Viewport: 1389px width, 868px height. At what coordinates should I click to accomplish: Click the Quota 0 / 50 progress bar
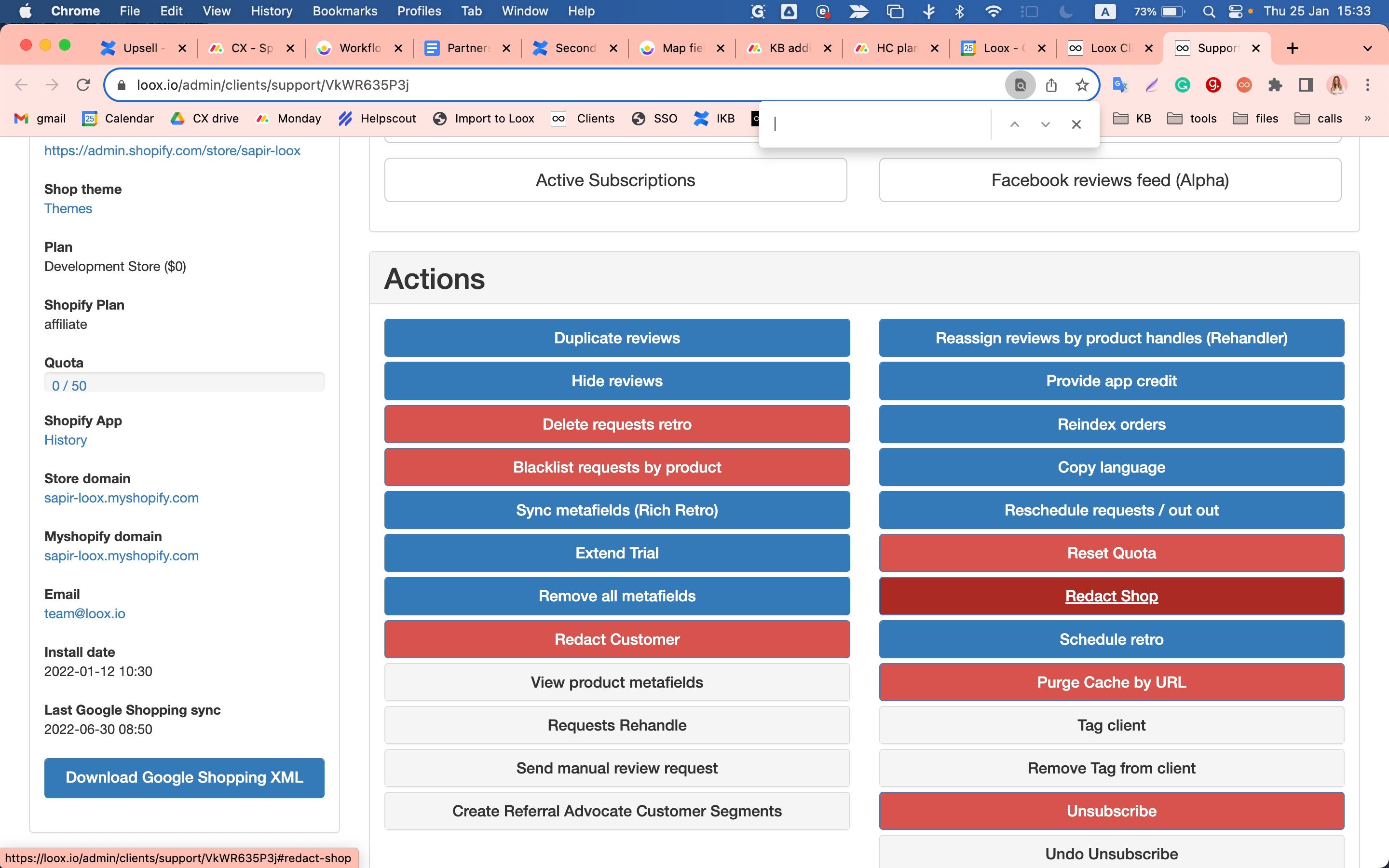point(184,382)
